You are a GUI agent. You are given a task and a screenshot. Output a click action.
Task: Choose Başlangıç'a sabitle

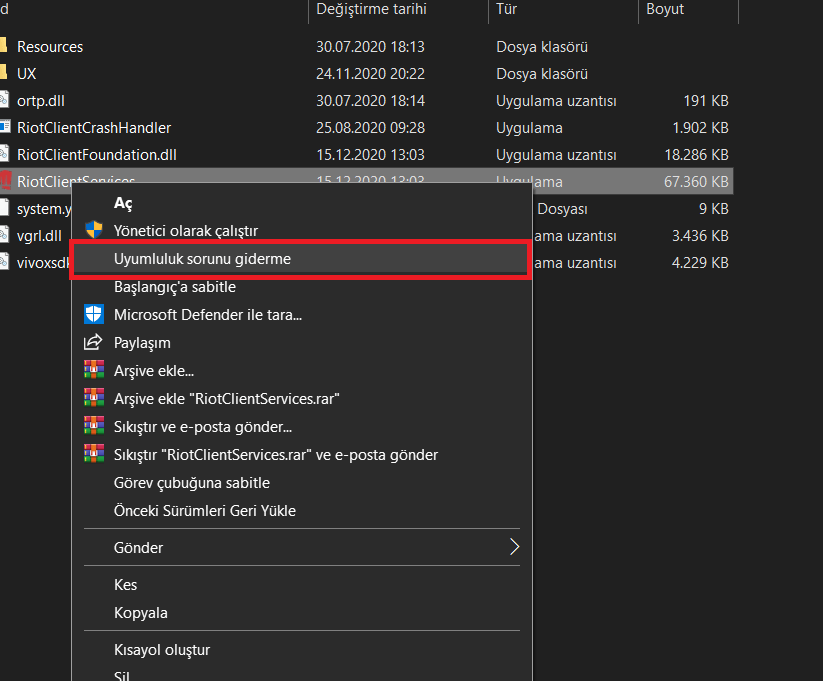175,287
